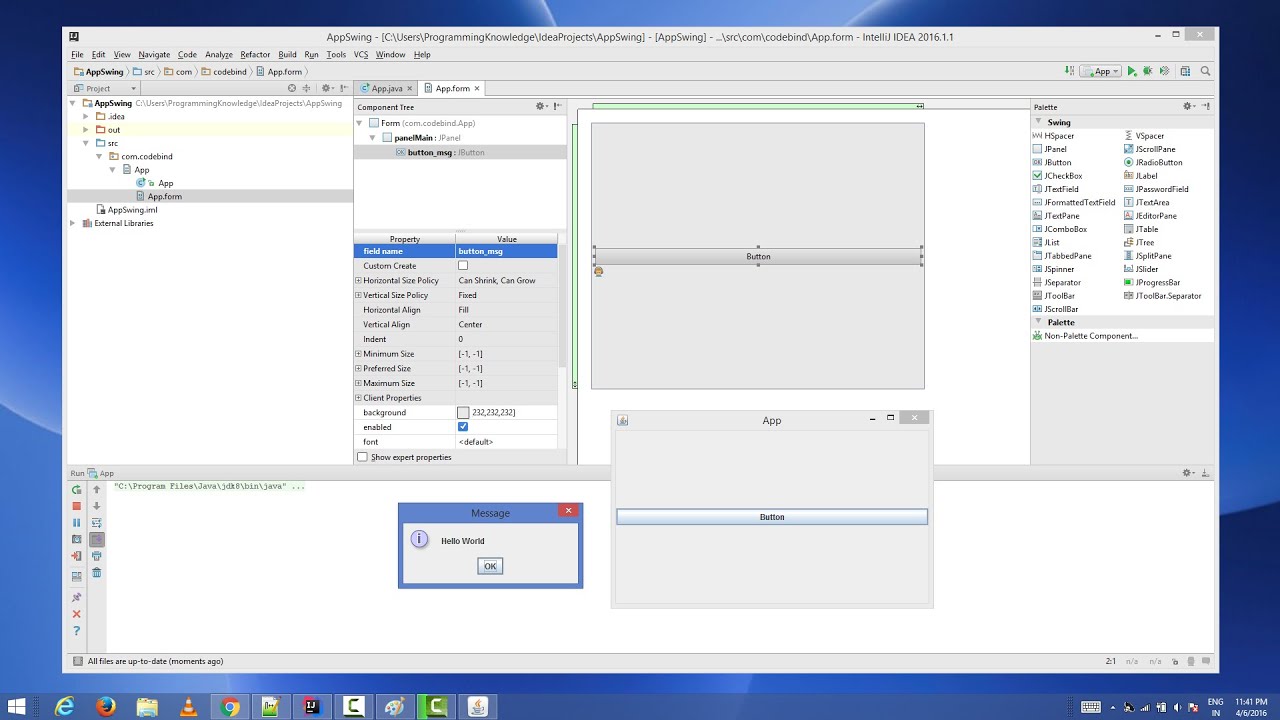
Task: Expand Horizontal Size Policy property
Action: [358, 280]
